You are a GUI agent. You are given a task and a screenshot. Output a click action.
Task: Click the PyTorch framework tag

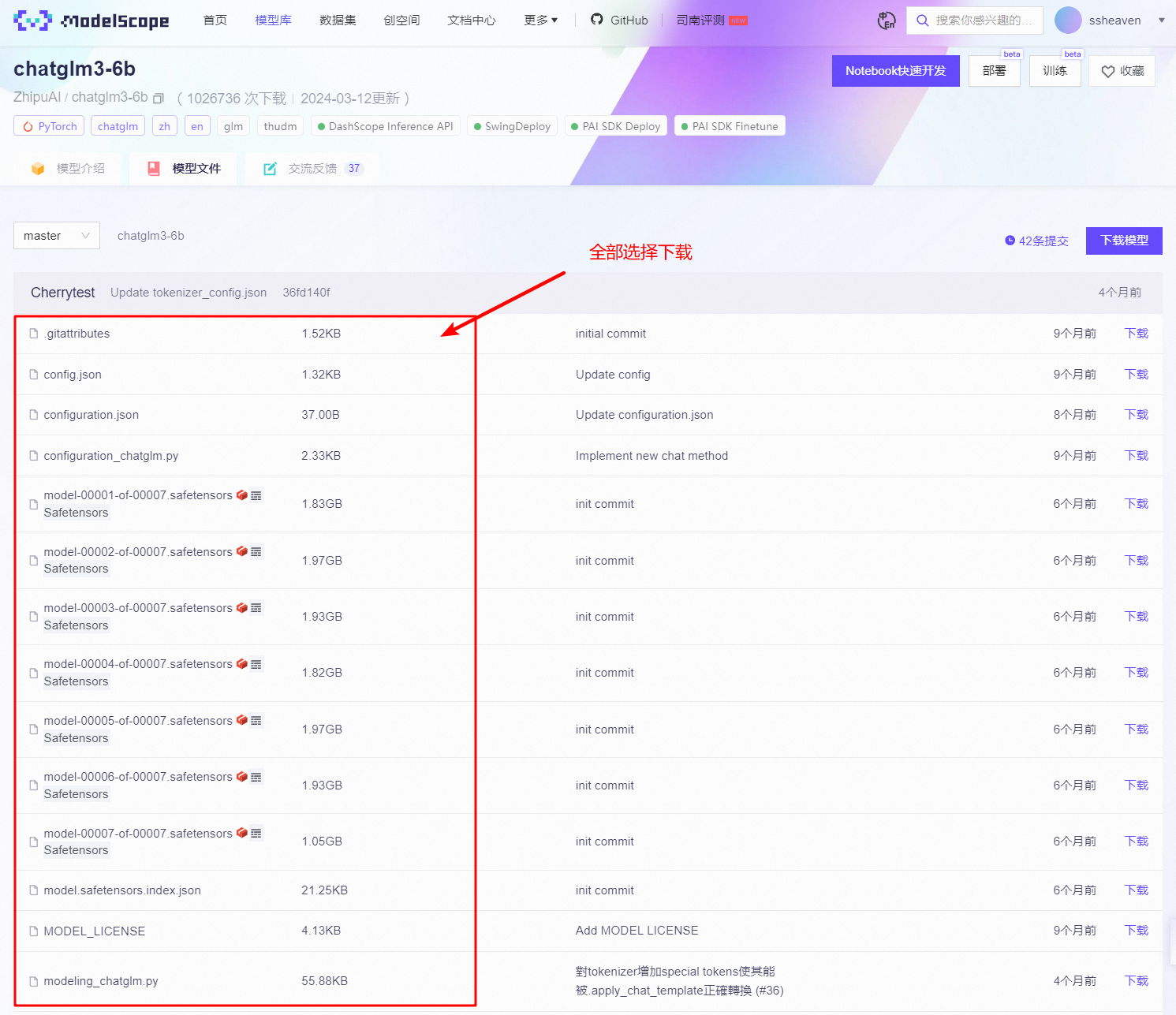tap(48, 125)
